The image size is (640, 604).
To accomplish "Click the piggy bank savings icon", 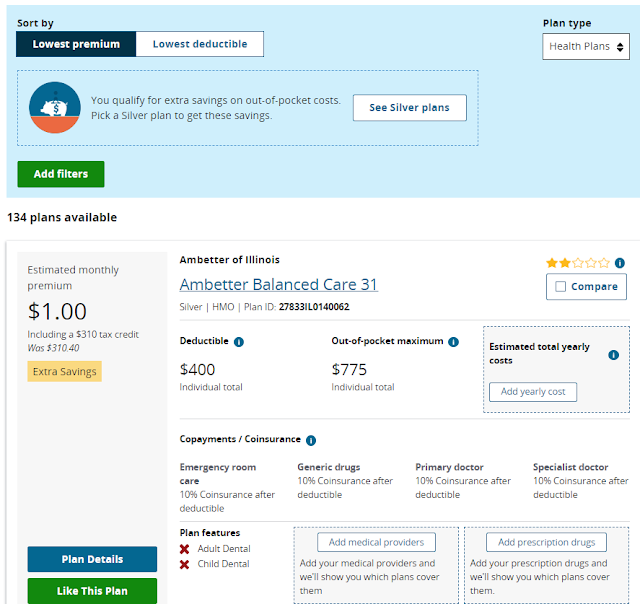I will pyautogui.click(x=55, y=108).
